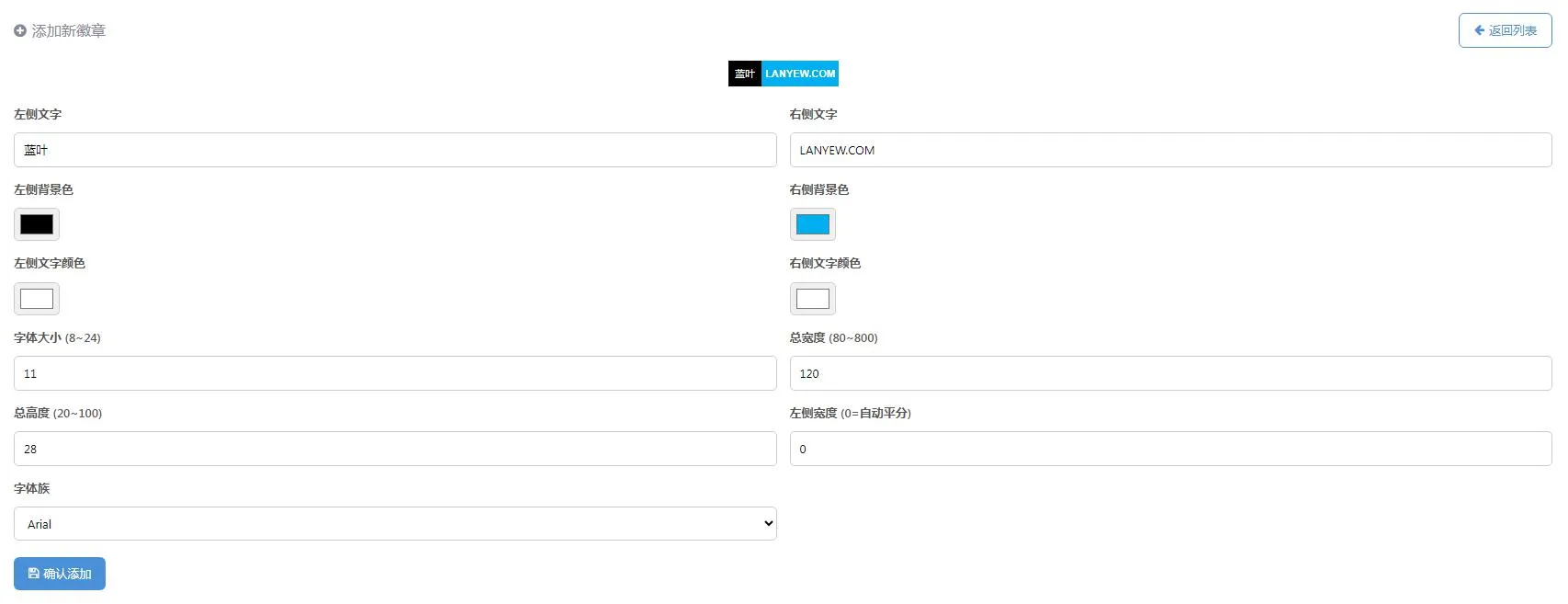Click the dropdown arrow of the font family select

768,524
